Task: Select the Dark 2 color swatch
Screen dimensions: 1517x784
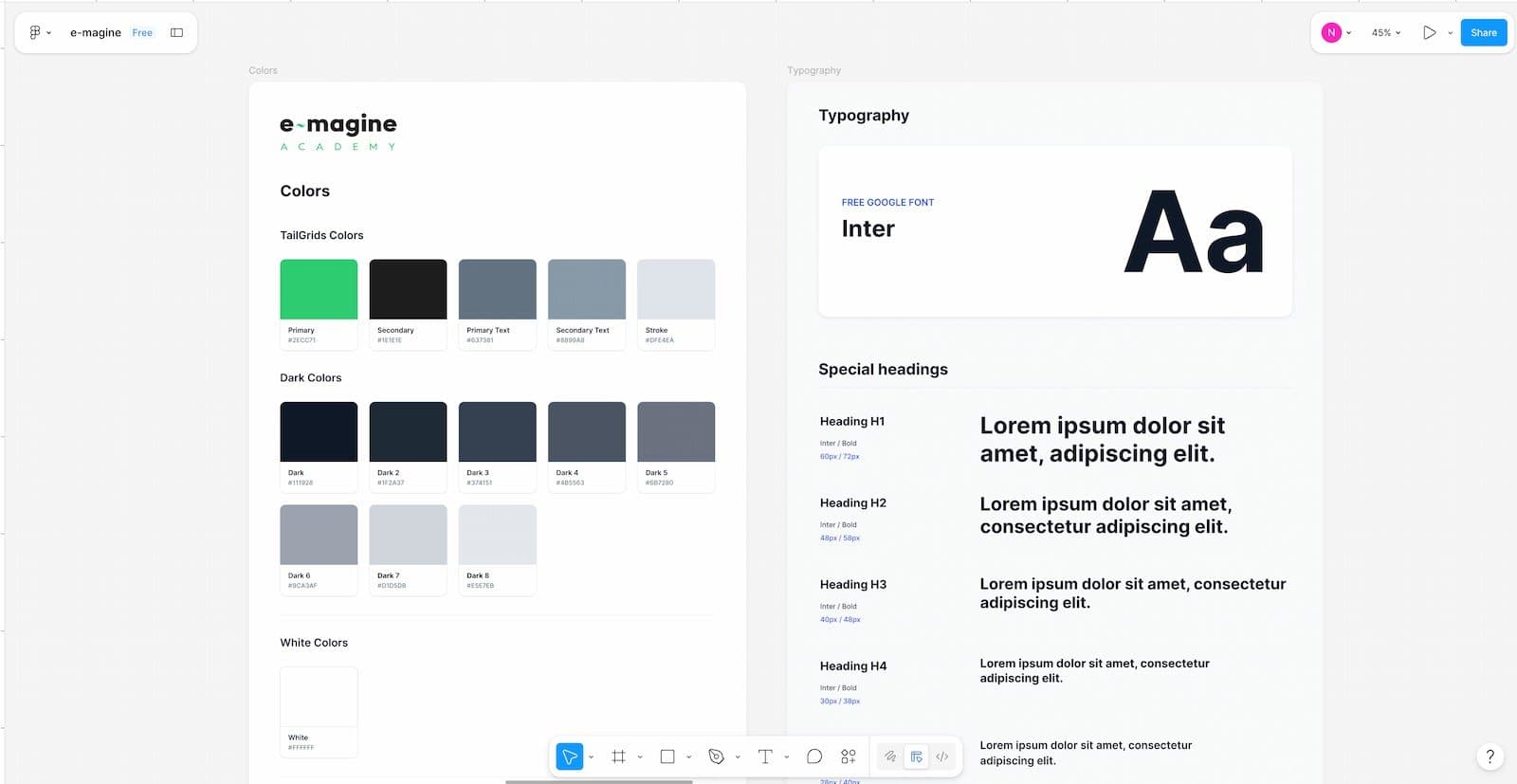Action: click(x=408, y=431)
